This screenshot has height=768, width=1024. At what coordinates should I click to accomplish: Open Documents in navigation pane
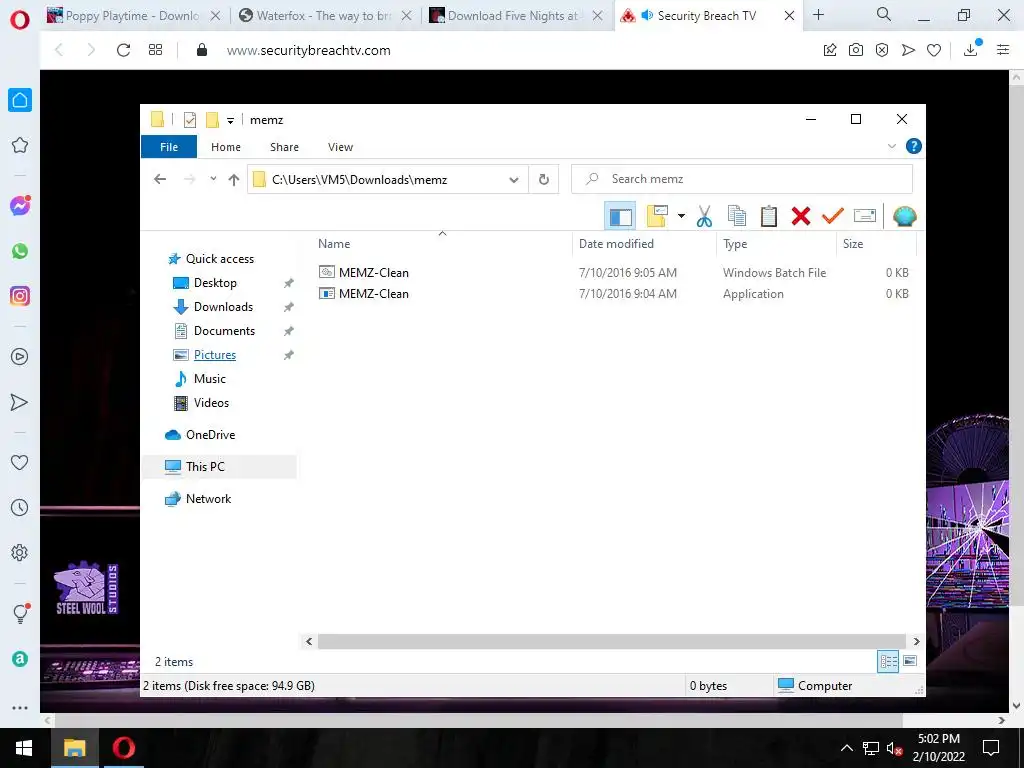click(224, 331)
